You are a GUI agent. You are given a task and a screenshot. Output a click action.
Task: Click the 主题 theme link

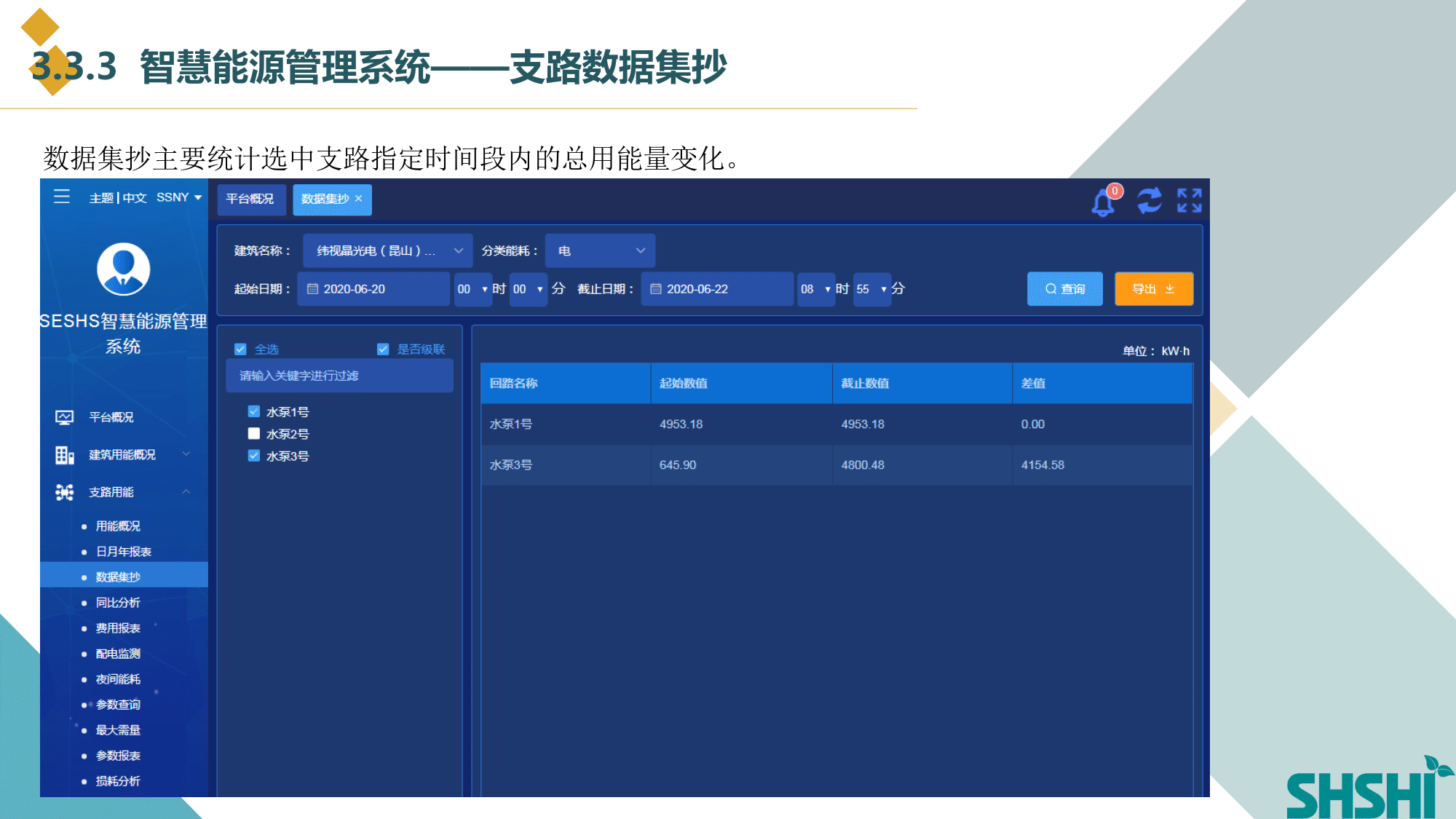coord(101,198)
